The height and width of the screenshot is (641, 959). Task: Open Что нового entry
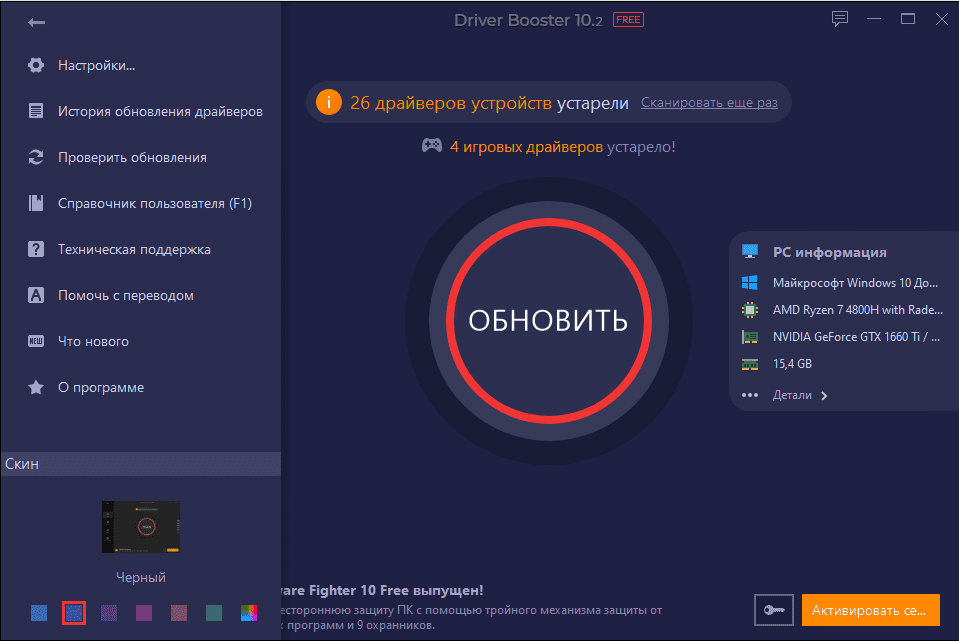tap(93, 341)
